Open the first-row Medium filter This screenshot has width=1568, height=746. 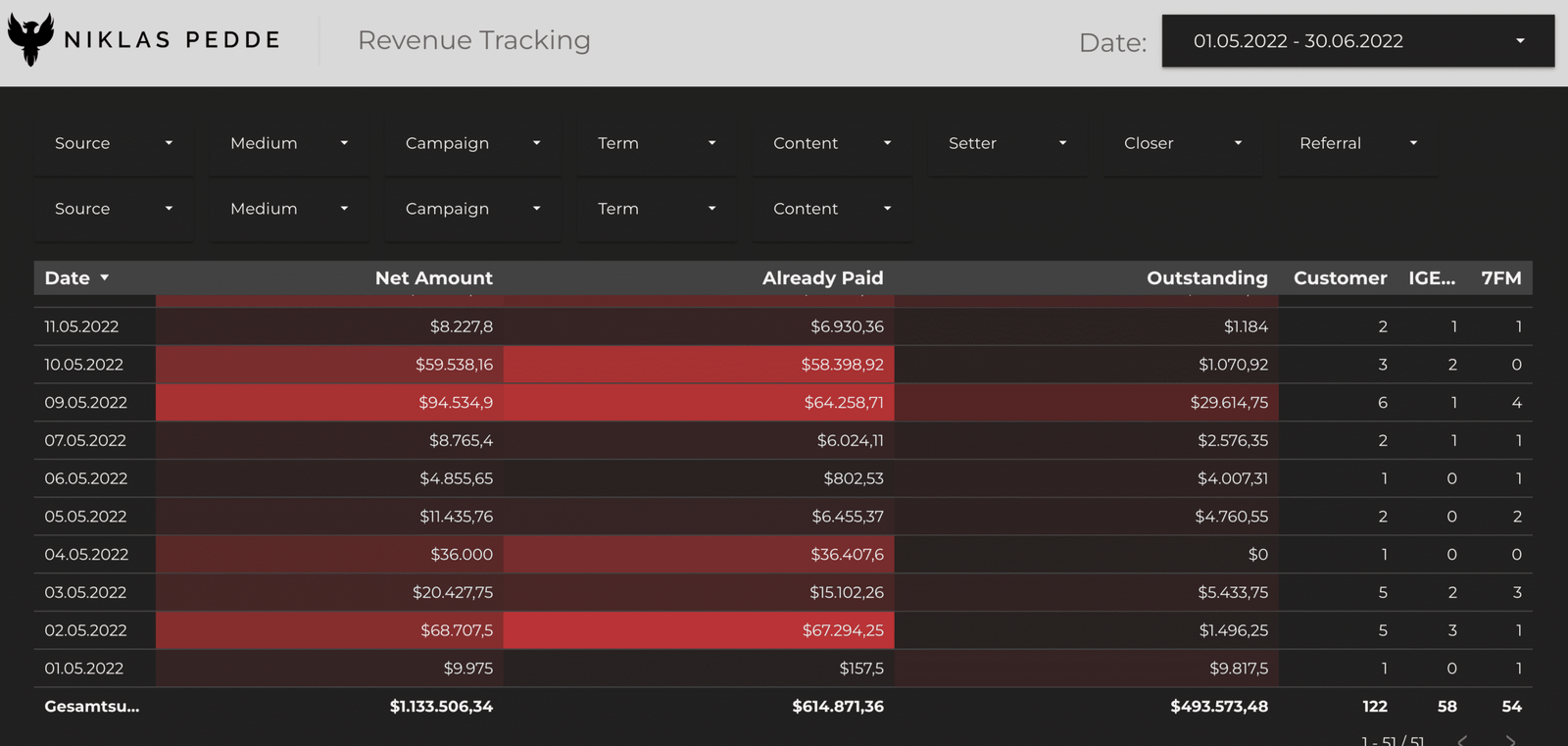tap(288, 143)
